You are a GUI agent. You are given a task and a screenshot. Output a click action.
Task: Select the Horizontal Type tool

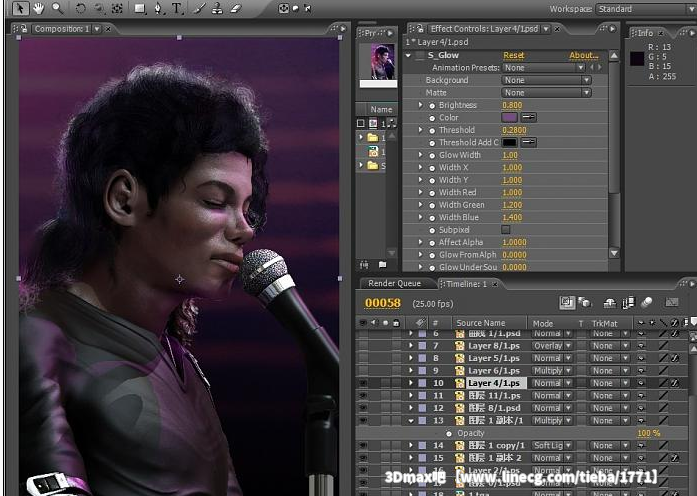point(177,8)
